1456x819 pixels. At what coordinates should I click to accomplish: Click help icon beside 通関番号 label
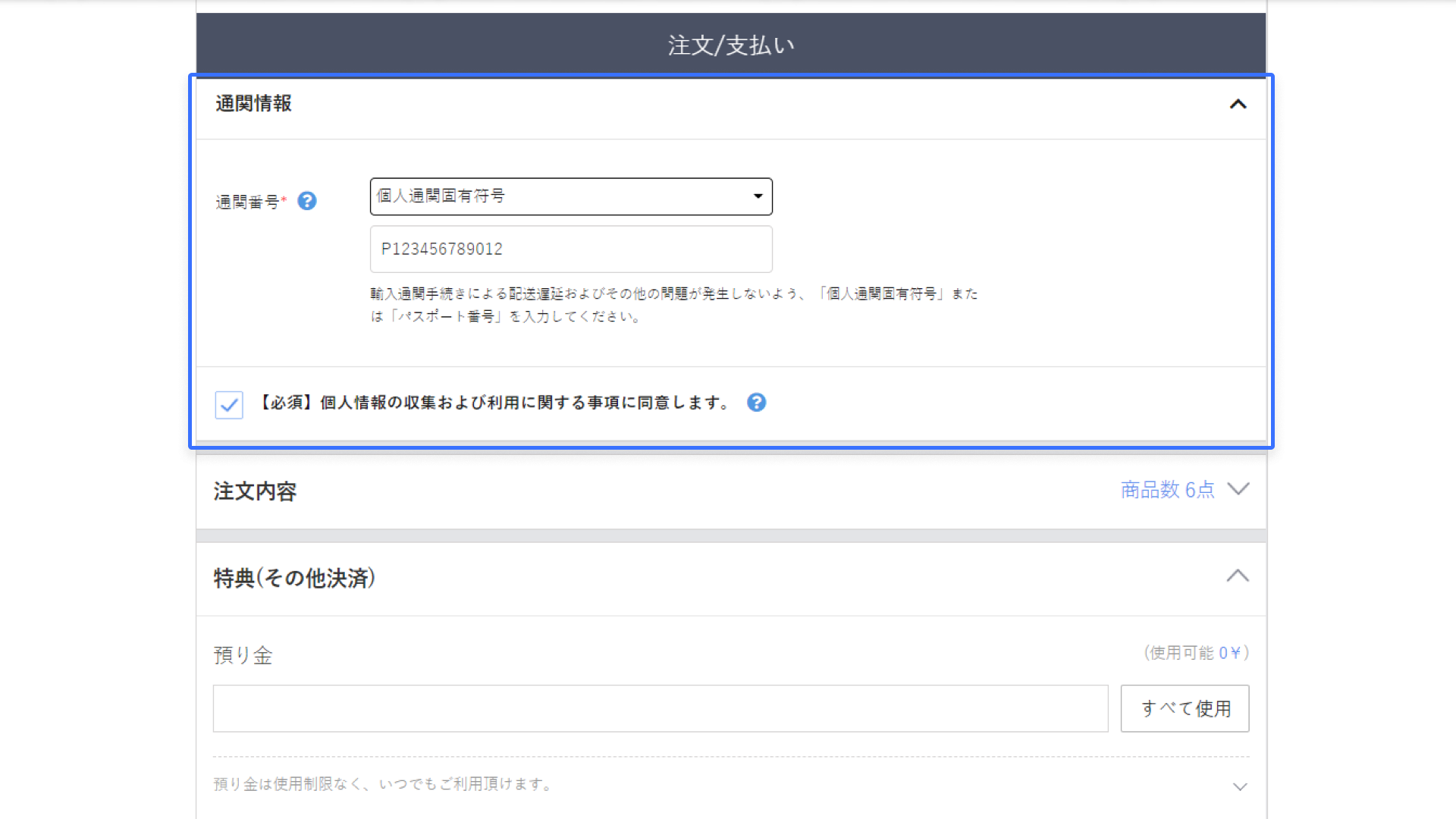click(x=307, y=201)
